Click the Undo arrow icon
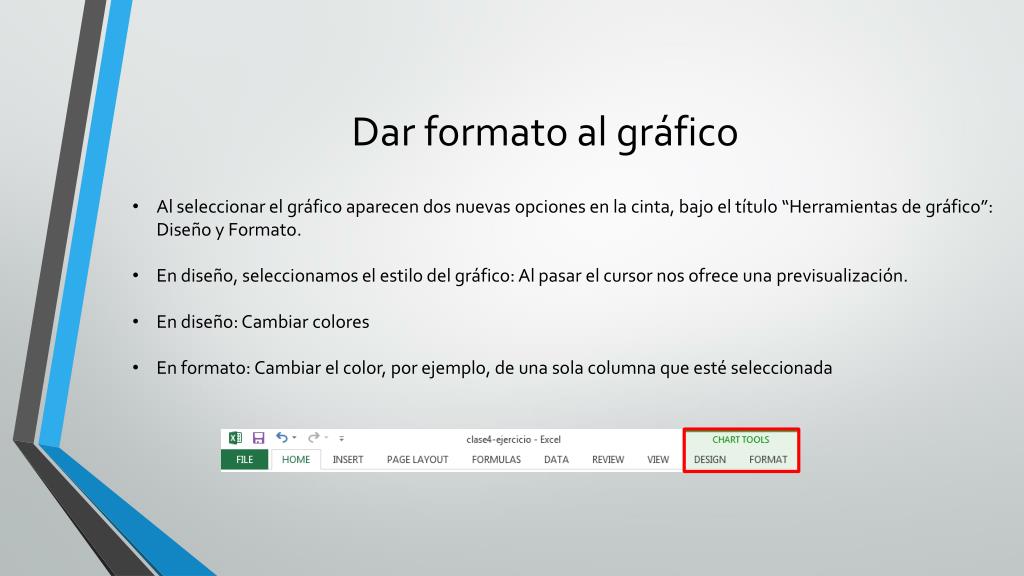The height and width of the screenshot is (576, 1024). 281,438
